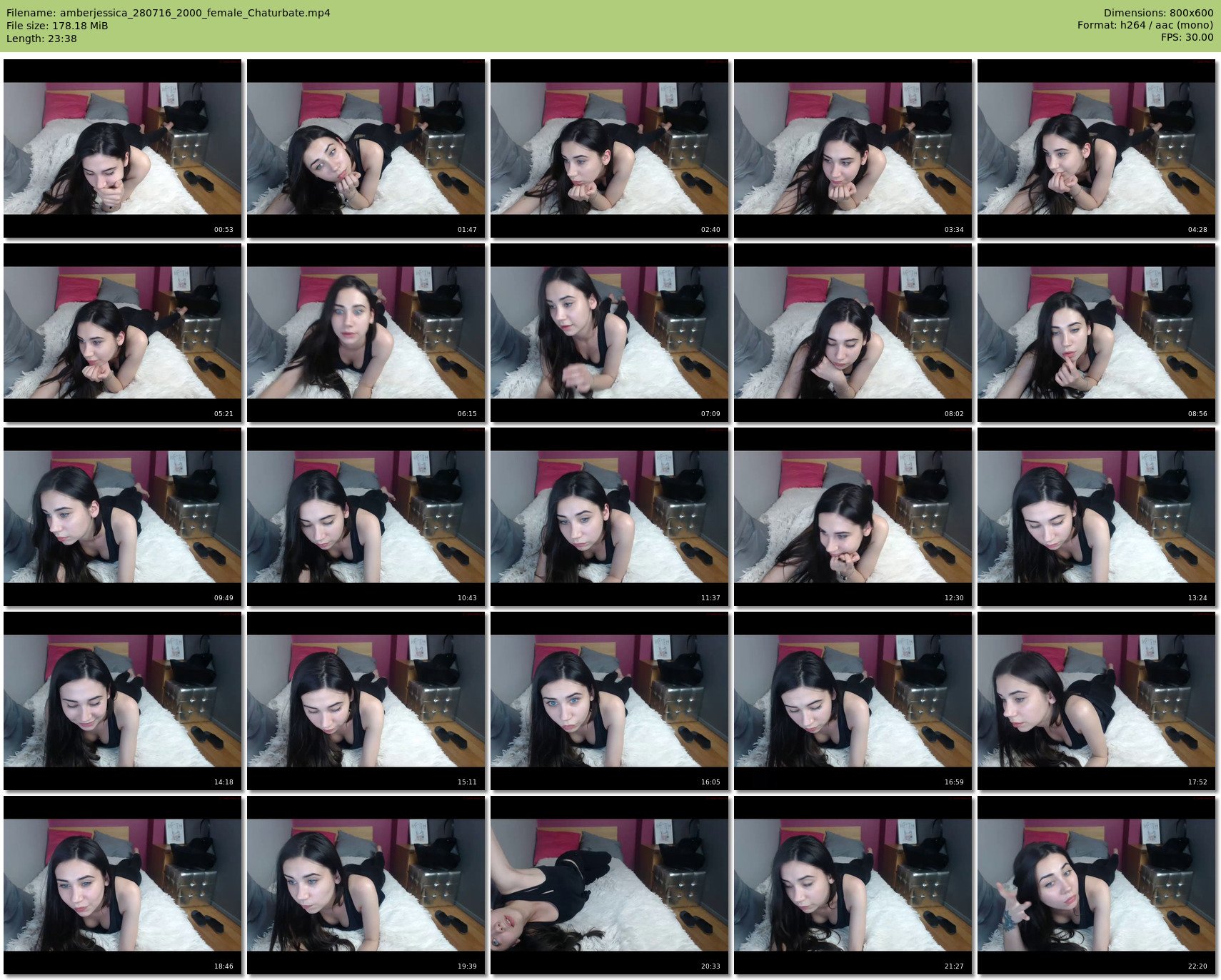This screenshot has width=1221, height=980.
Task: Click the Dimensions 800x600 label
Action: [1158, 13]
